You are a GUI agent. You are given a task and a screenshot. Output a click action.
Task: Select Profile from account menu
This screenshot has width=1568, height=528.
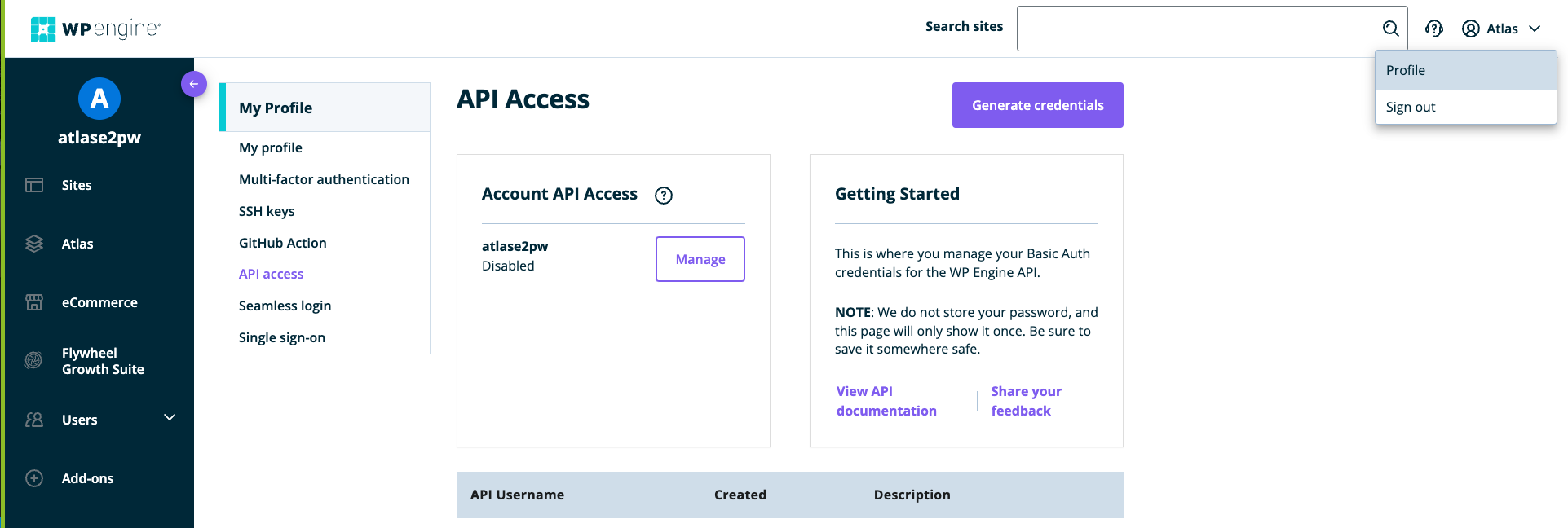coord(1465,70)
